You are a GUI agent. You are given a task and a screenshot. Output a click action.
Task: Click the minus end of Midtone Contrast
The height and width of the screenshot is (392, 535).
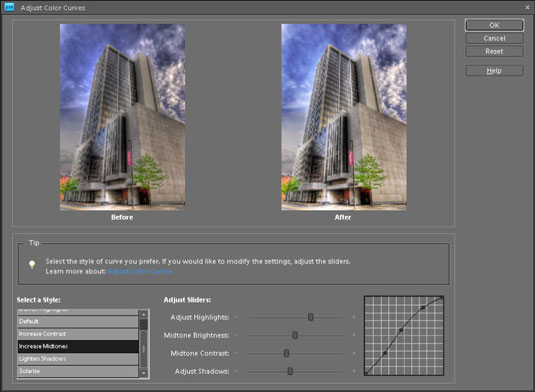[236, 353]
